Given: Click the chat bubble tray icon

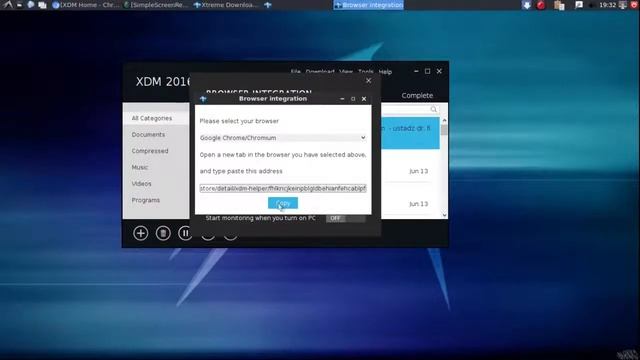Looking at the screenshot, I should pos(579,5).
